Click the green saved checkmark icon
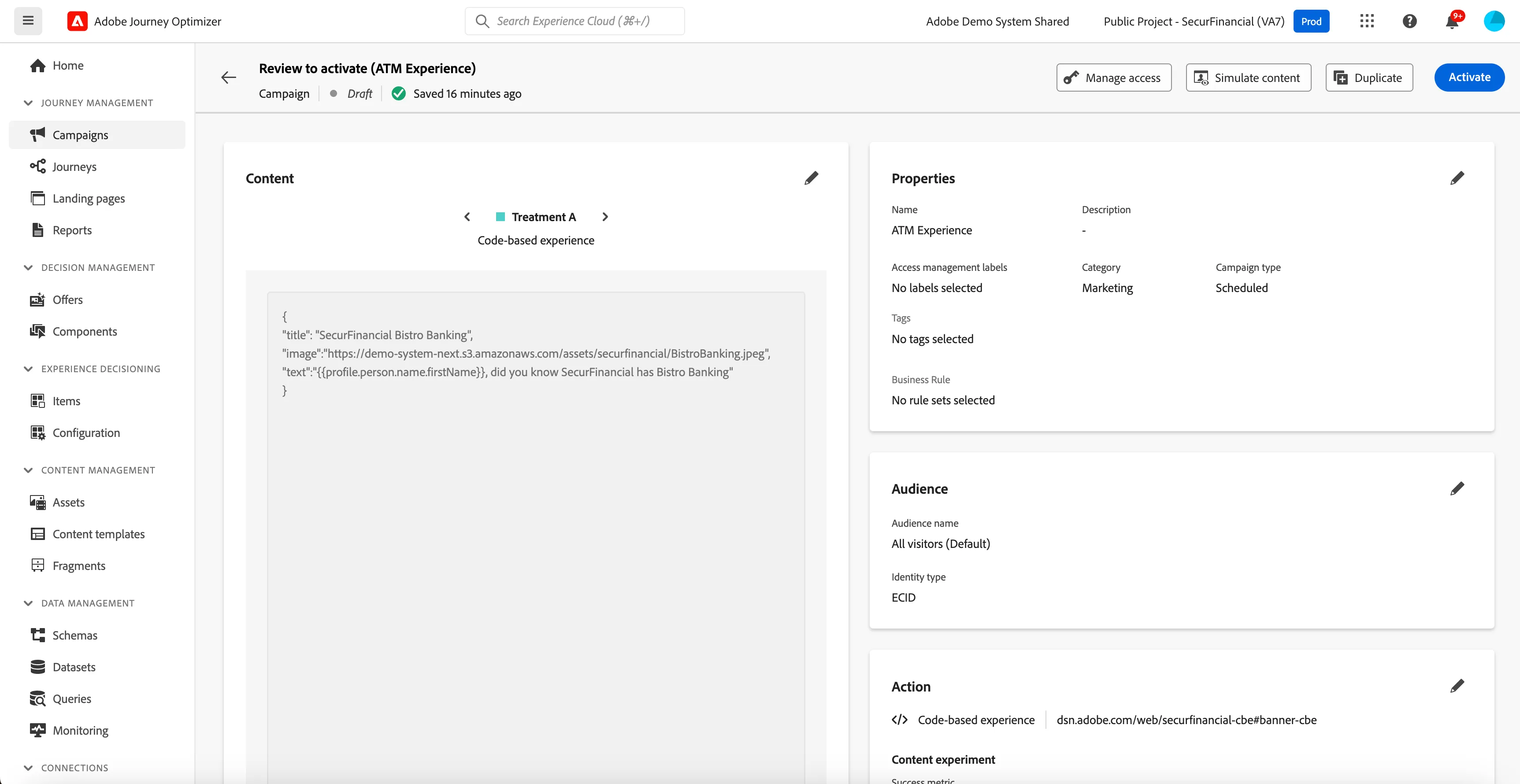This screenshot has width=1520, height=784. (399, 94)
